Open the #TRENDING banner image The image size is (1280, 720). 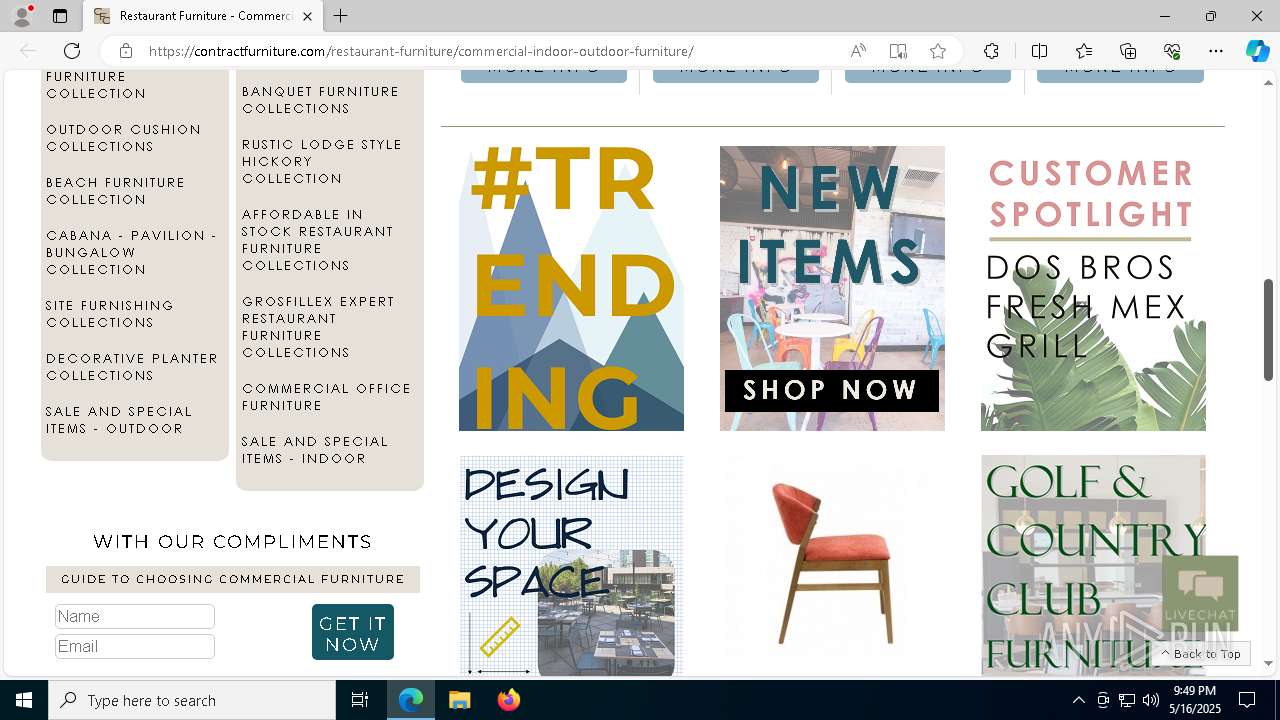click(x=571, y=288)
